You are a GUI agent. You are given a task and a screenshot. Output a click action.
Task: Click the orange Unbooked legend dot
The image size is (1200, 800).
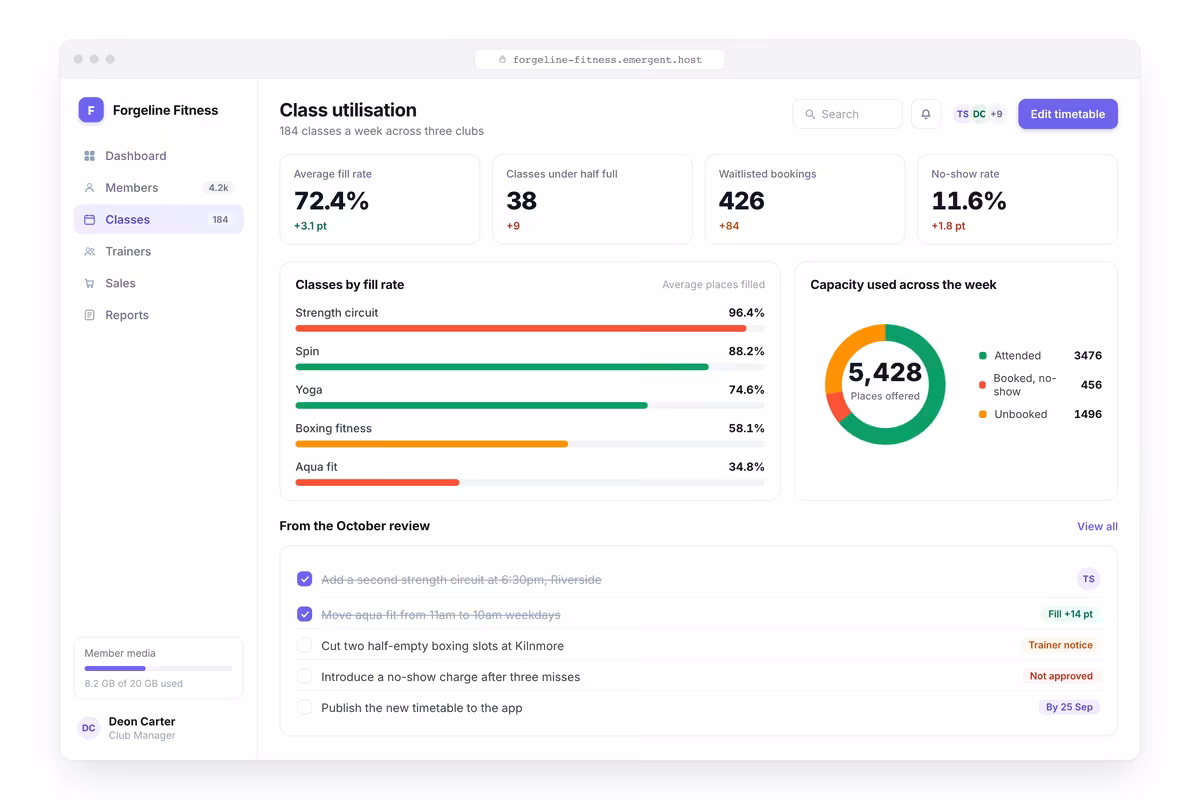tap(983, 414)
